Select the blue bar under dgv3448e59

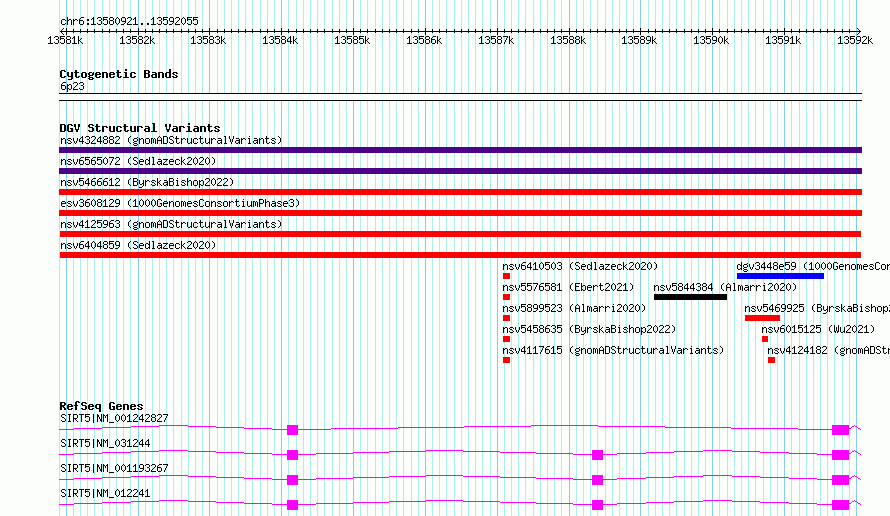(780, 276)
